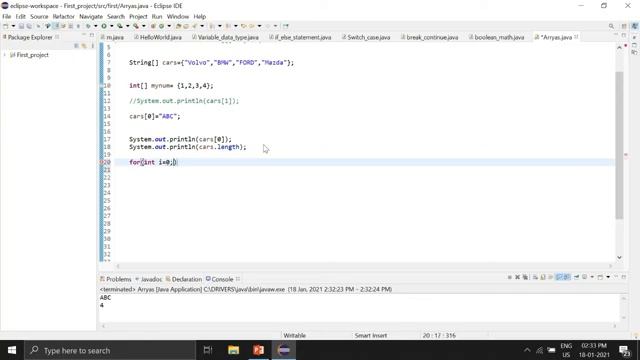This screenshot has height=360, width=640.
Task: Open the New file dropdown arrow
Action: coord(13,26)
